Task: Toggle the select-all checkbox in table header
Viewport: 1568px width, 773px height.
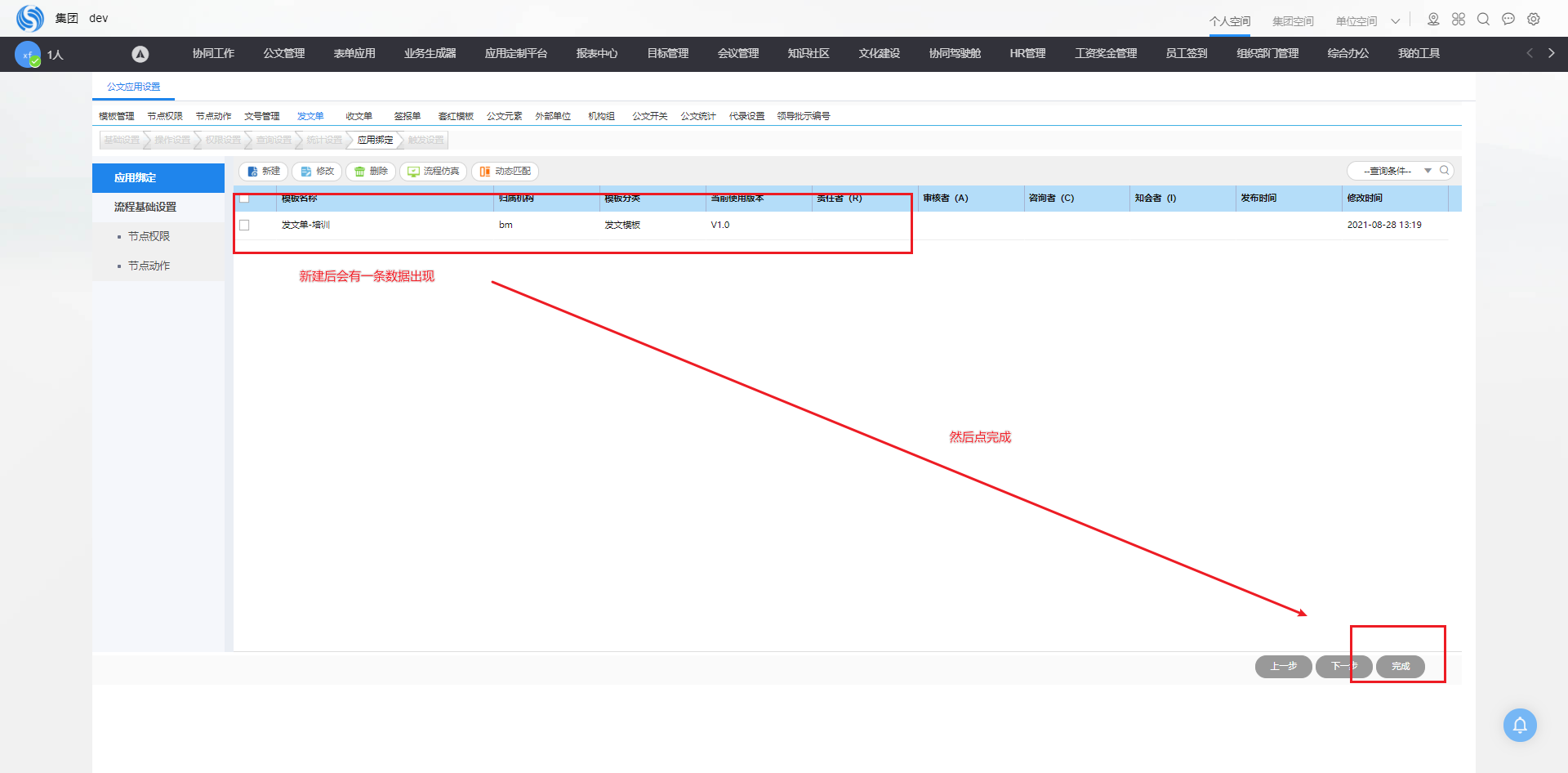Action: click(x=244, y=199)
